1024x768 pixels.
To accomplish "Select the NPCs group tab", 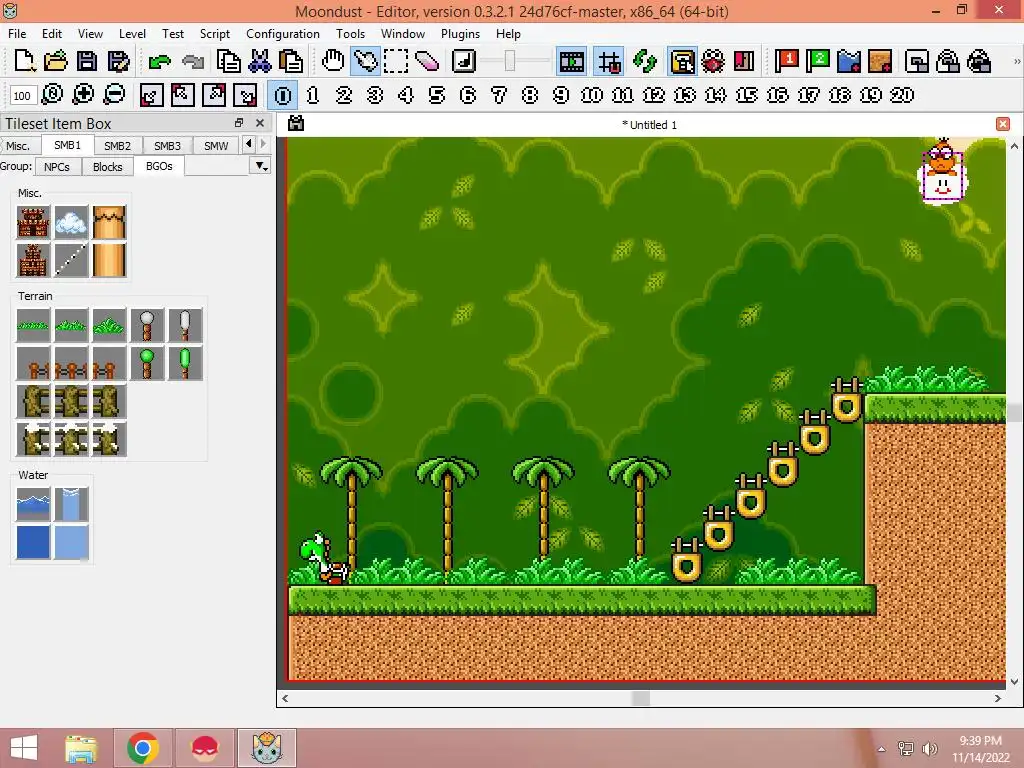I will tap(57, 167).
